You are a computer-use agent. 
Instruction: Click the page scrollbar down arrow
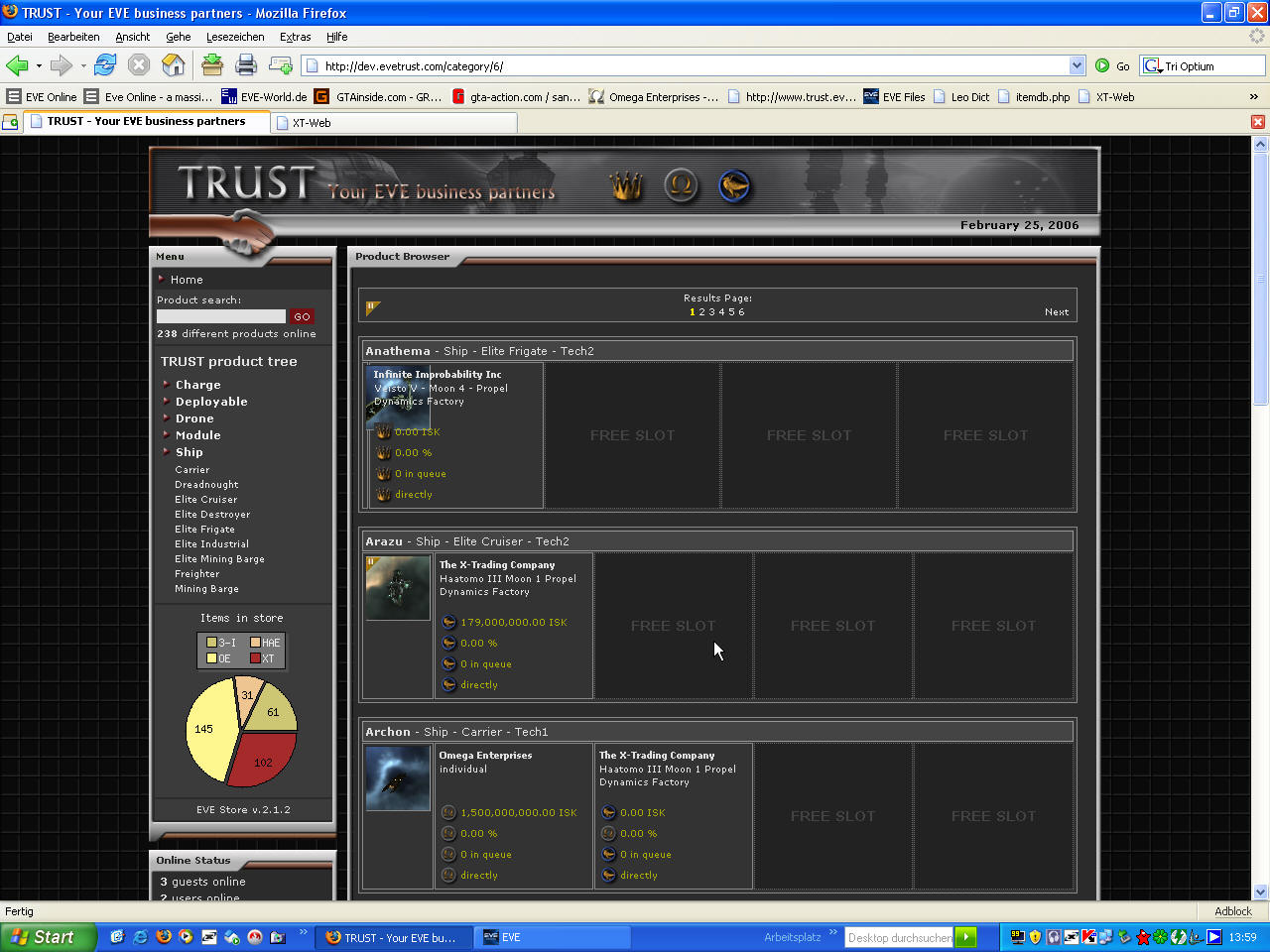tap(1261, 892)
